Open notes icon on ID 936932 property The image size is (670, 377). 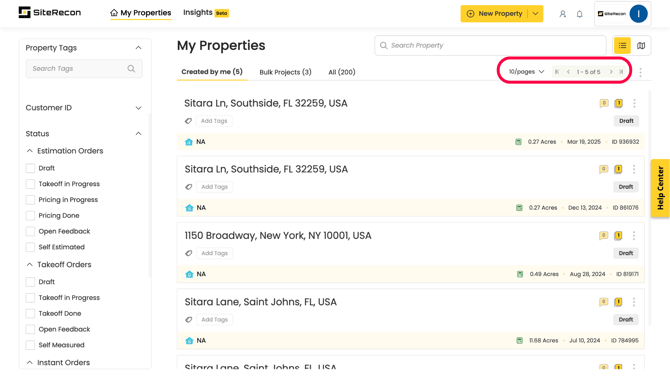coord(618,103)
